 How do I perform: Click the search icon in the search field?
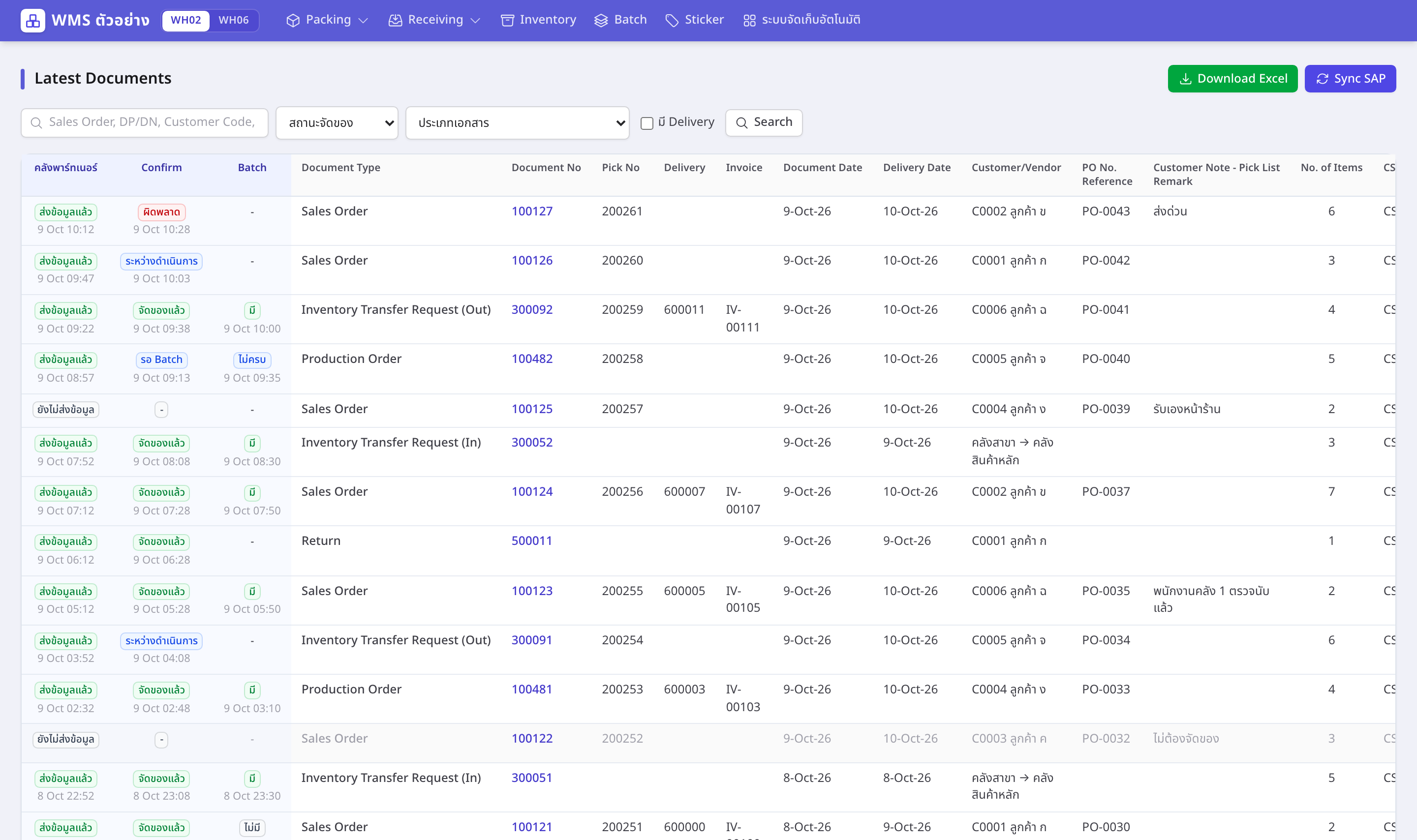click(36, 123)
